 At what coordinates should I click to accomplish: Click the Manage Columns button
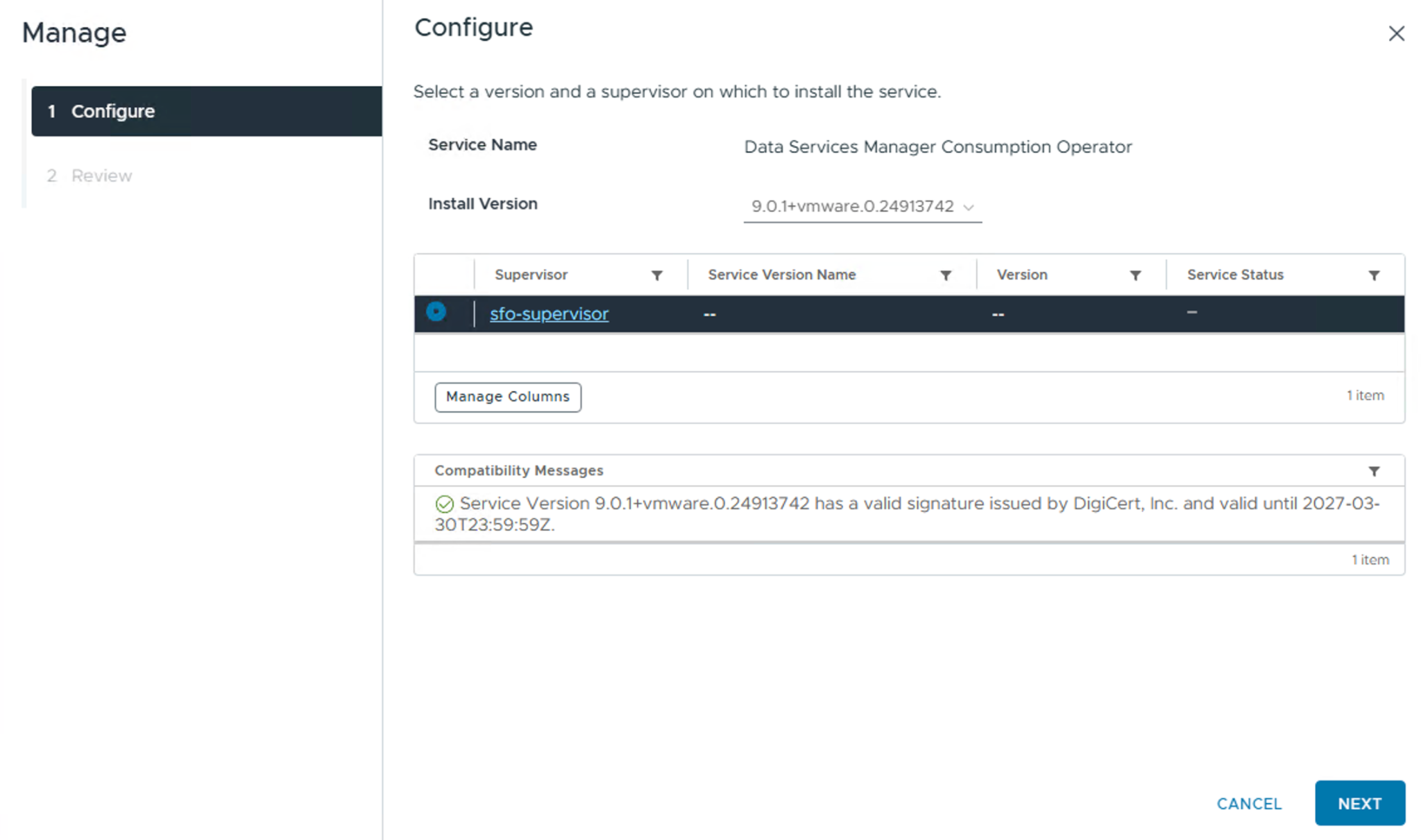point(507,397)
